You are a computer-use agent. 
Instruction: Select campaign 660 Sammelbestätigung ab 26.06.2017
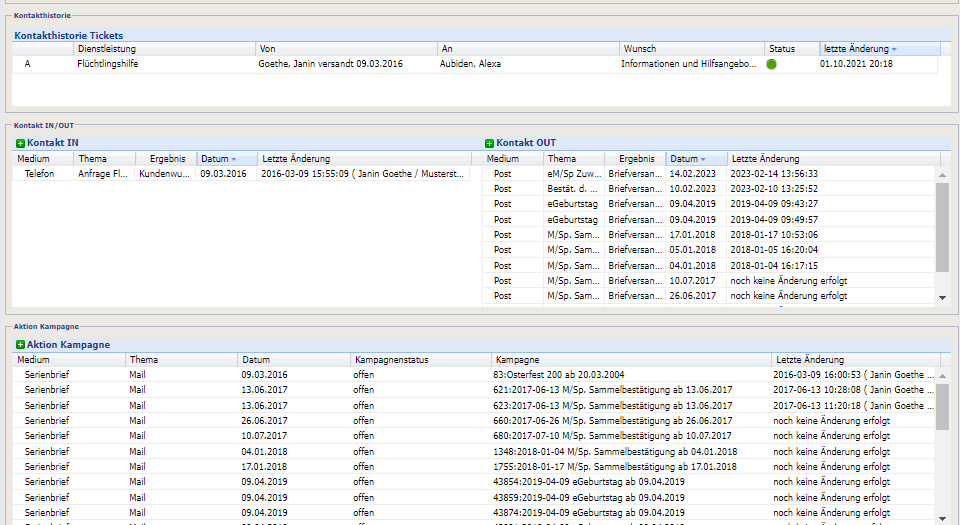click(612, 421)
